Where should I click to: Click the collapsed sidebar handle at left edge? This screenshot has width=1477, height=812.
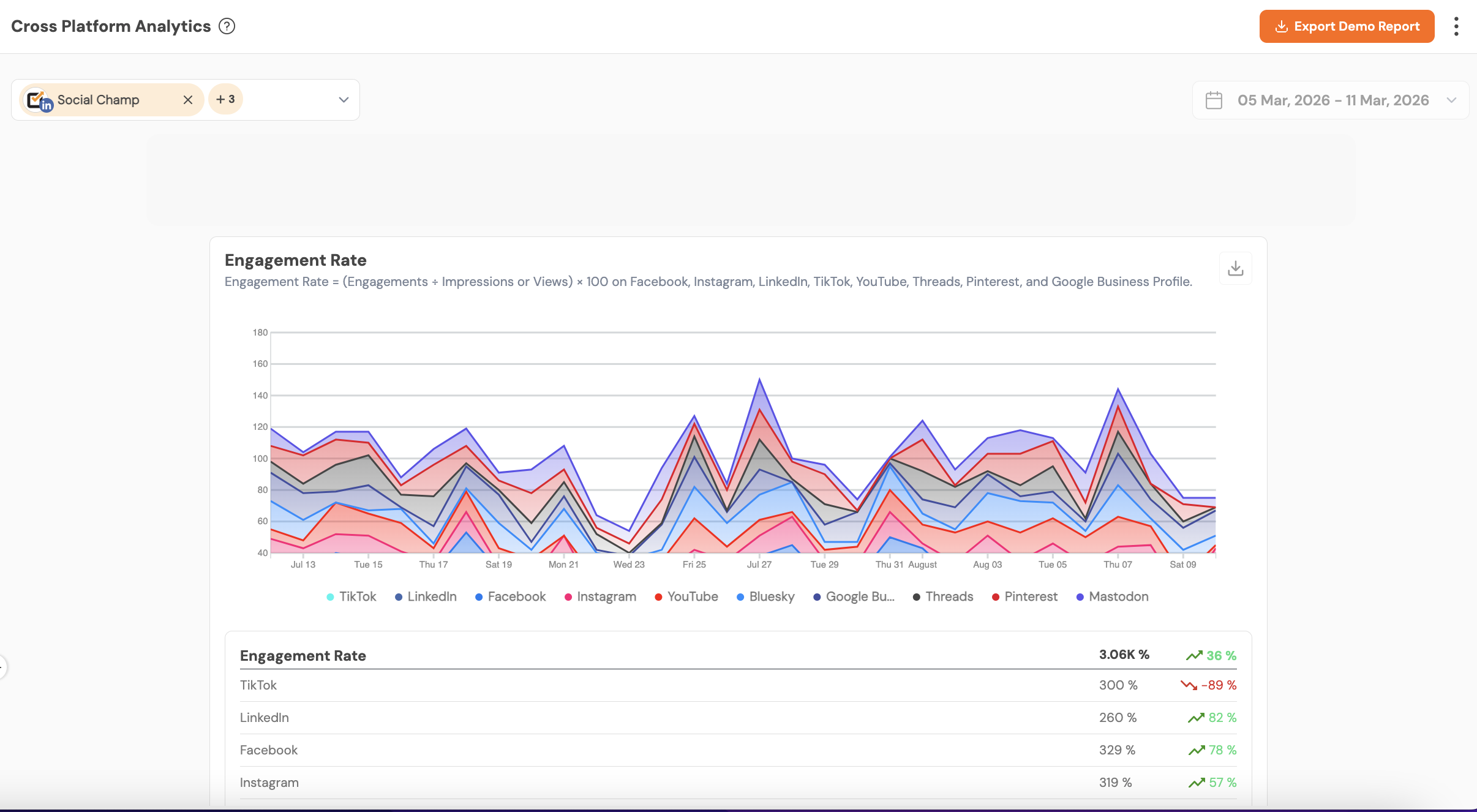(x=2, y=667)
